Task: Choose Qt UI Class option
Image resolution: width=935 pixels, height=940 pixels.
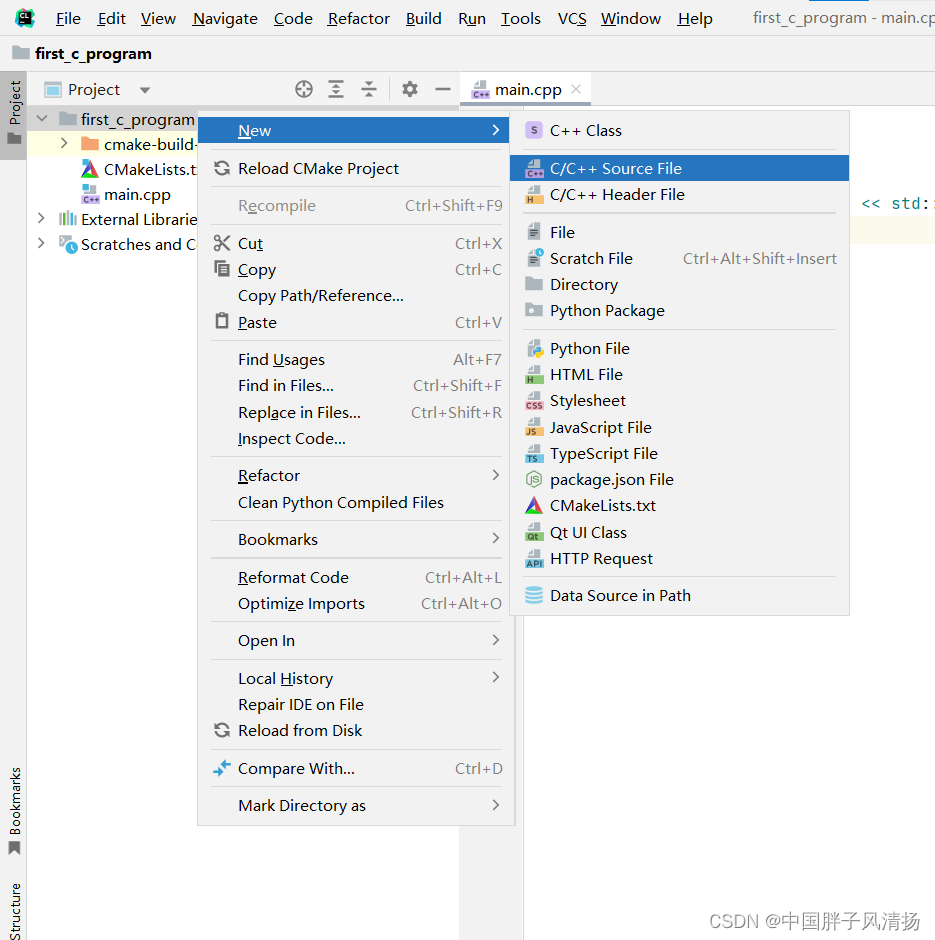Action: [x=679, y=532]
